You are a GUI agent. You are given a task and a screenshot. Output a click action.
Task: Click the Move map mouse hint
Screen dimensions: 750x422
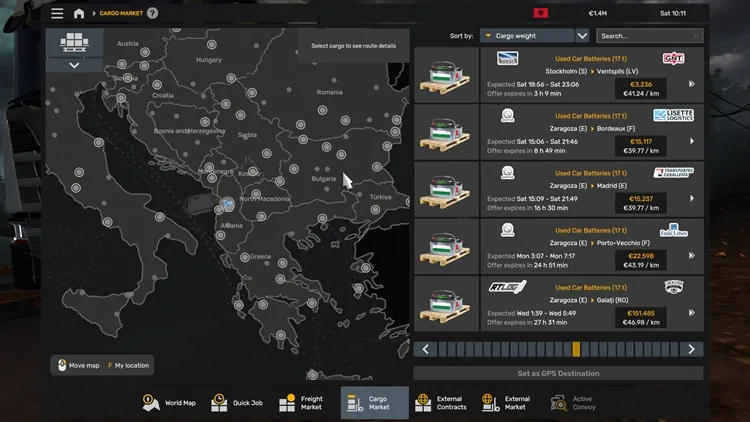tap(79, 365)
